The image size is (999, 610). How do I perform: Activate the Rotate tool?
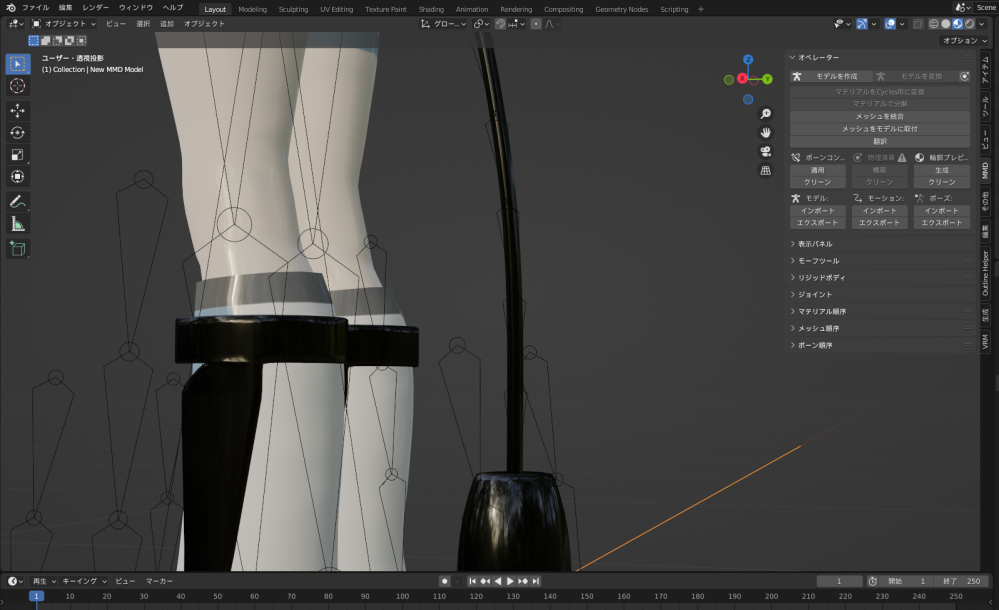point(17,133)
